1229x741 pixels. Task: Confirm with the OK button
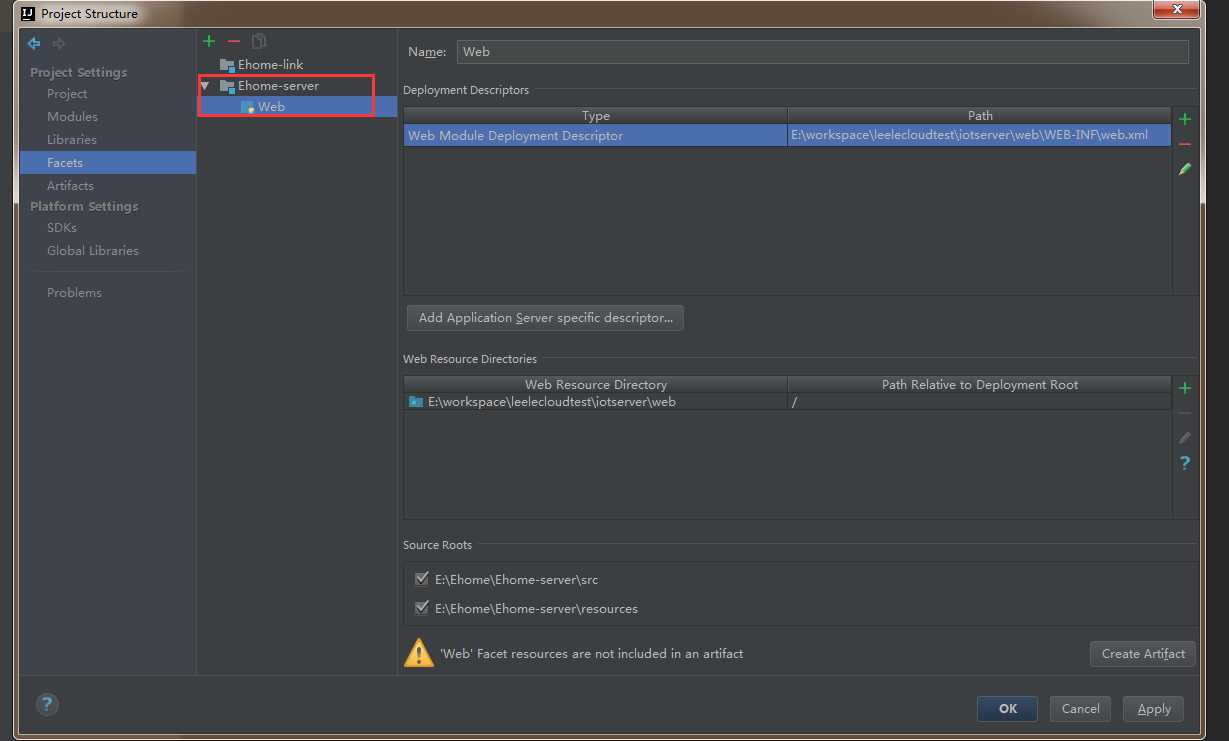(1007, 709)
